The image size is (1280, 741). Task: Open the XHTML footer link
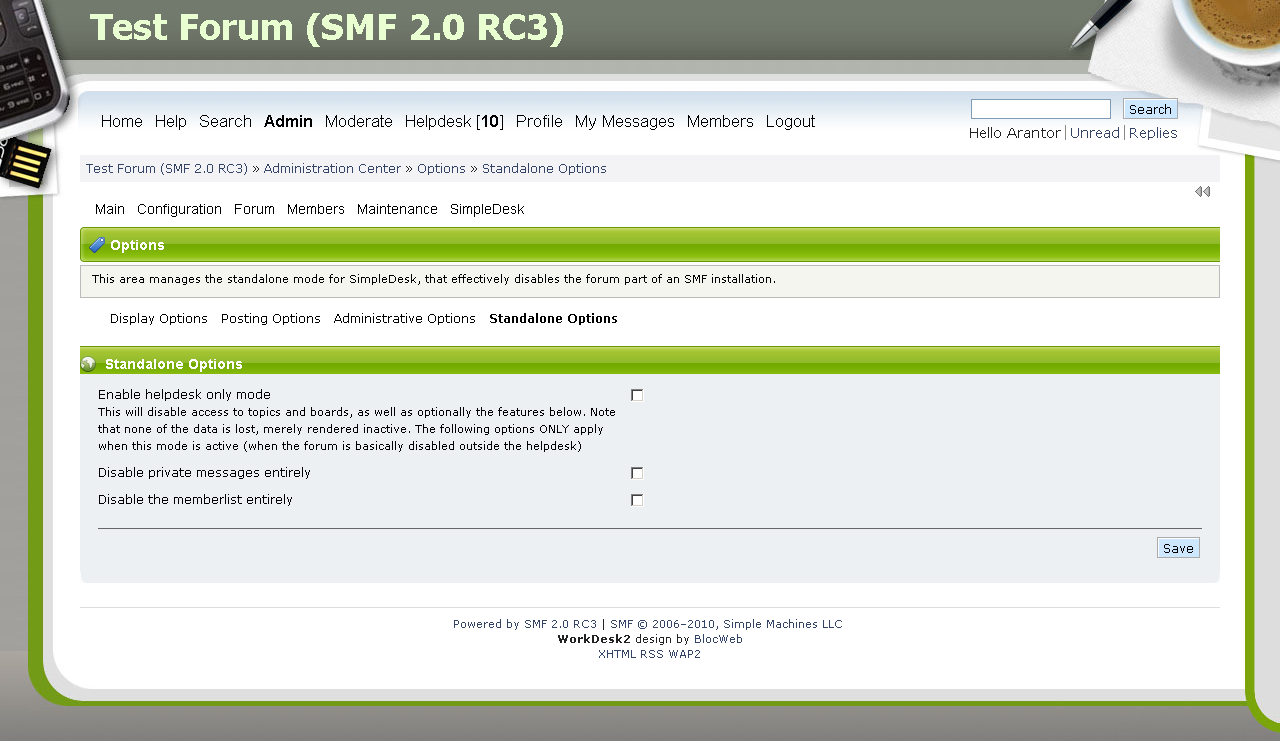tap(617, 654)
